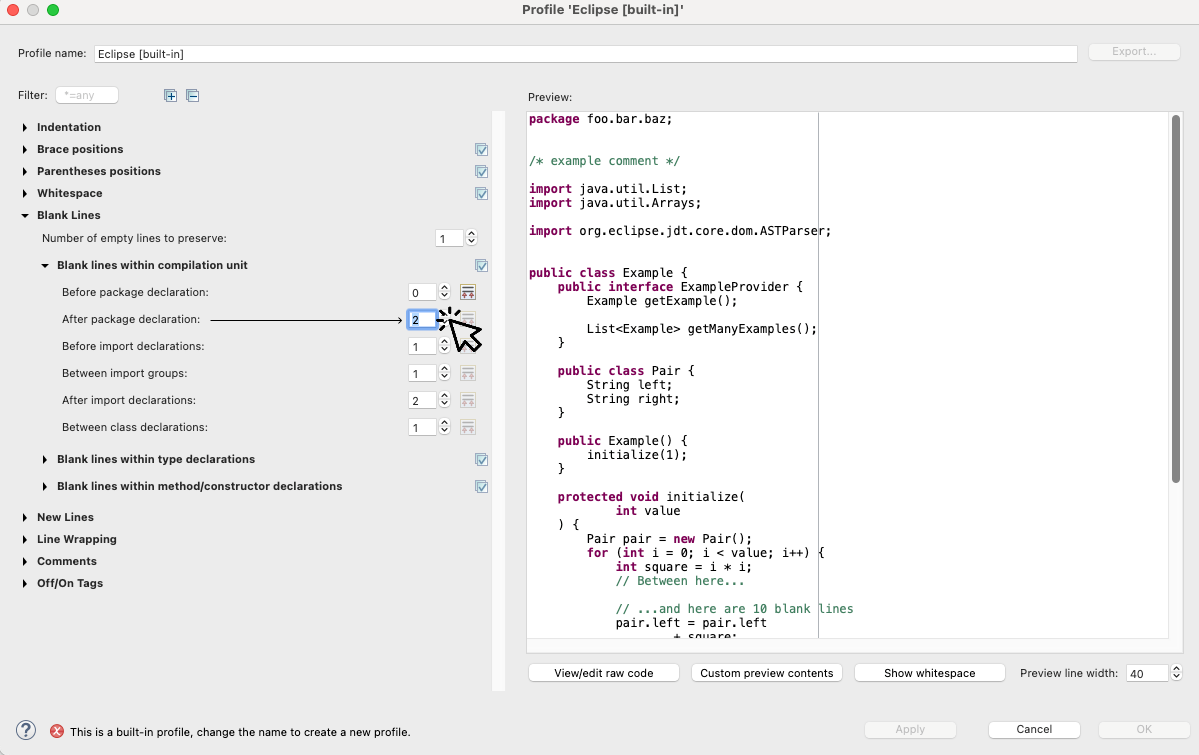Click the Custom preview contents button
This screenshot has width=1199, height=755.
(x=766, y=673)
